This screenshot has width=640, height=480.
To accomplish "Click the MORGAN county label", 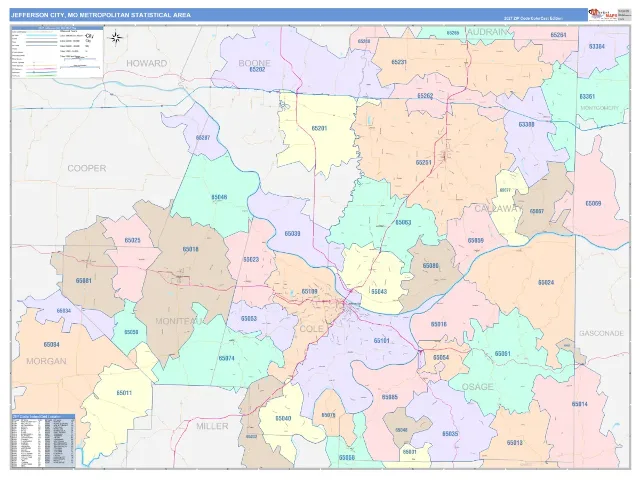I will [x=46, y=361].
